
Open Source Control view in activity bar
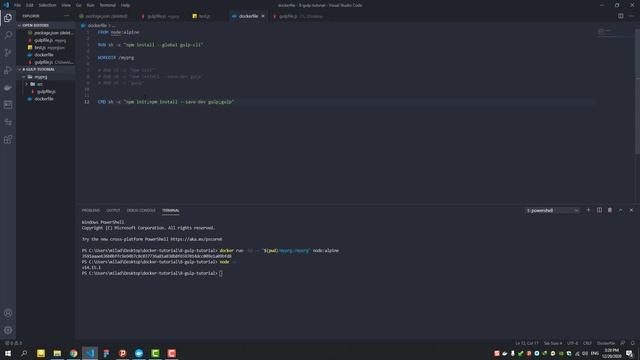point(8,53)
